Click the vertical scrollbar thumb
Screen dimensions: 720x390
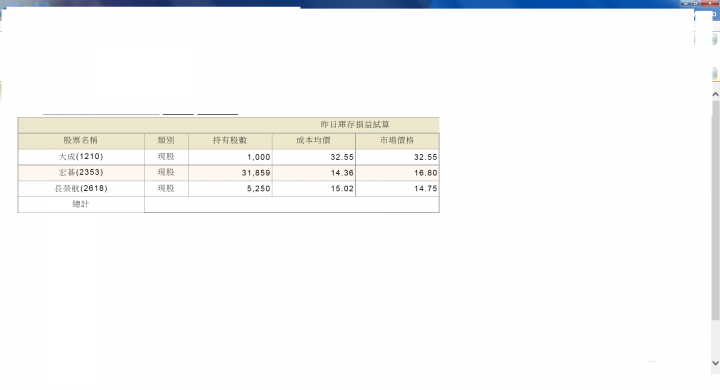click(715, 210)
